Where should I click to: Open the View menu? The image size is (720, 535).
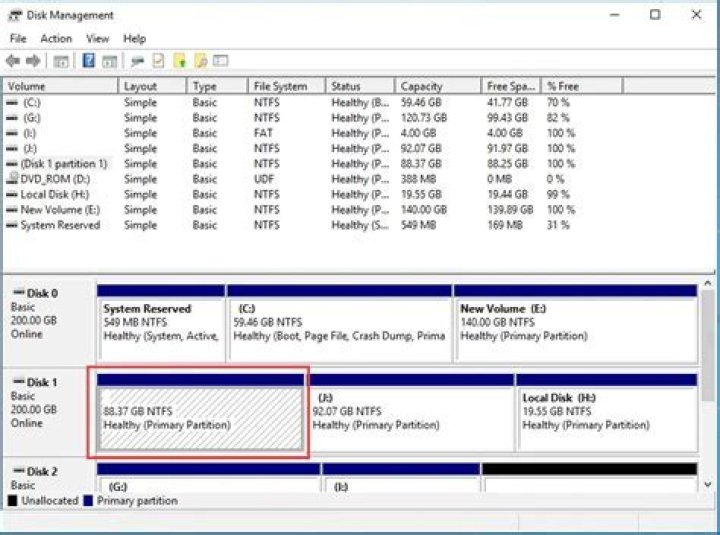97,38
